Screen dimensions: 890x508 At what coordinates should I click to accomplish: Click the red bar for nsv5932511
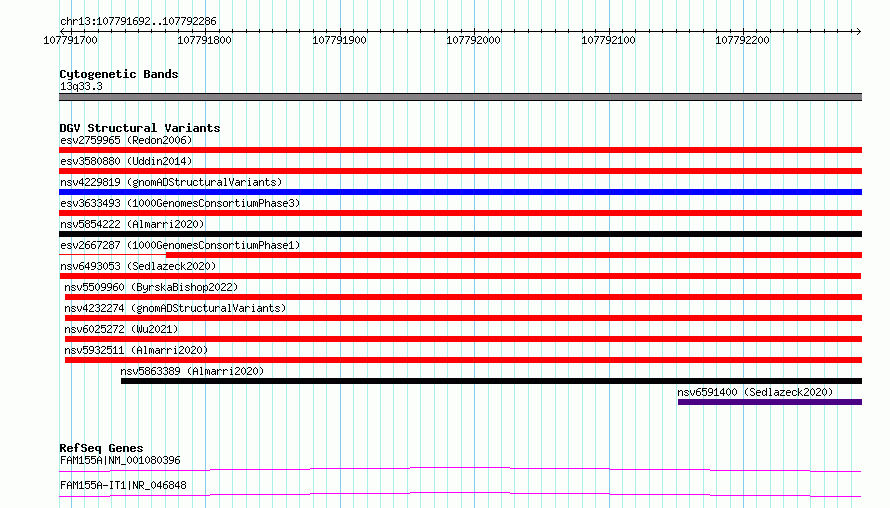point(463,360)
